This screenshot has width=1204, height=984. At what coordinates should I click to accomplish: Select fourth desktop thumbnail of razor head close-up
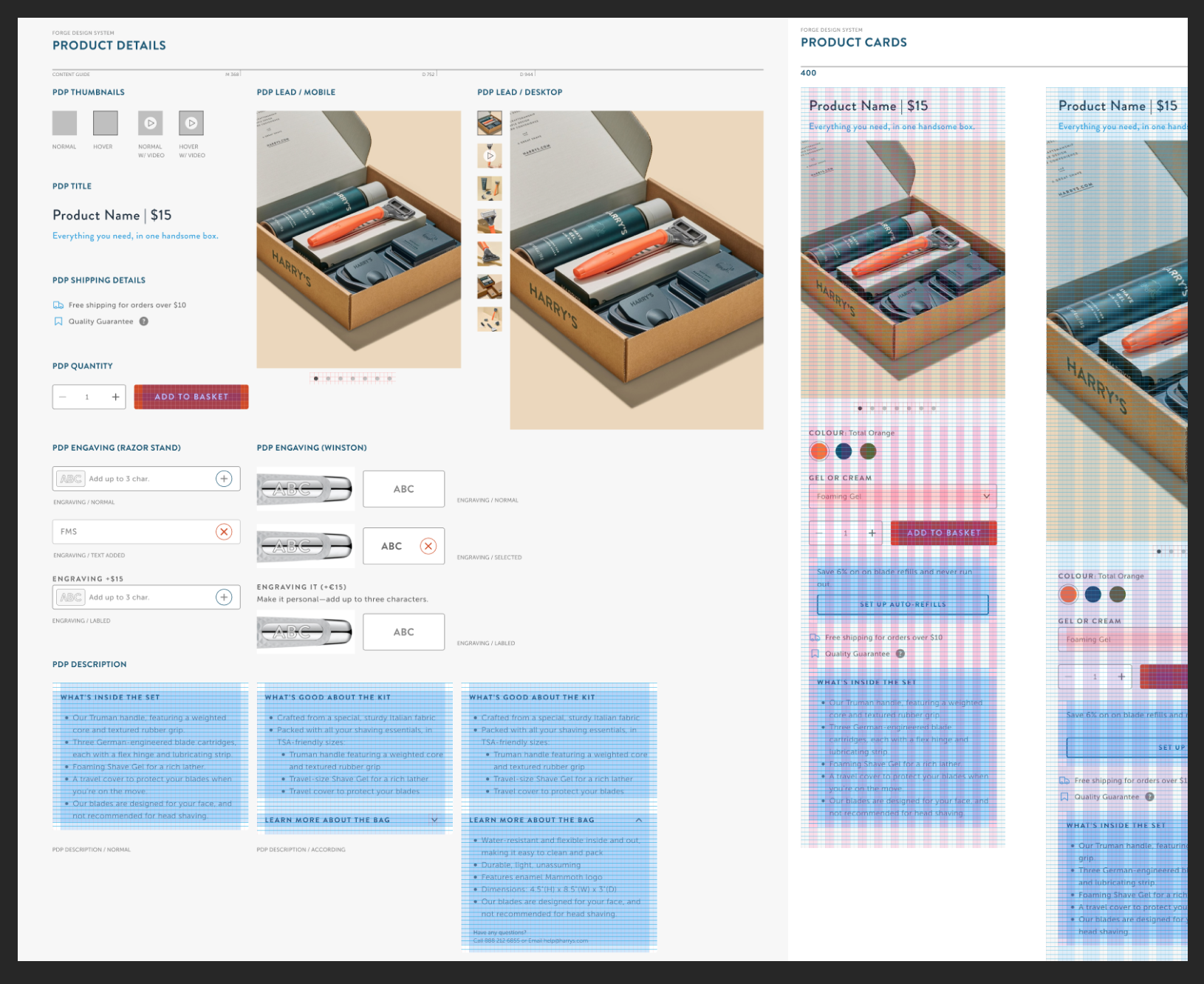pyautogui.click(x=490, y=221)
